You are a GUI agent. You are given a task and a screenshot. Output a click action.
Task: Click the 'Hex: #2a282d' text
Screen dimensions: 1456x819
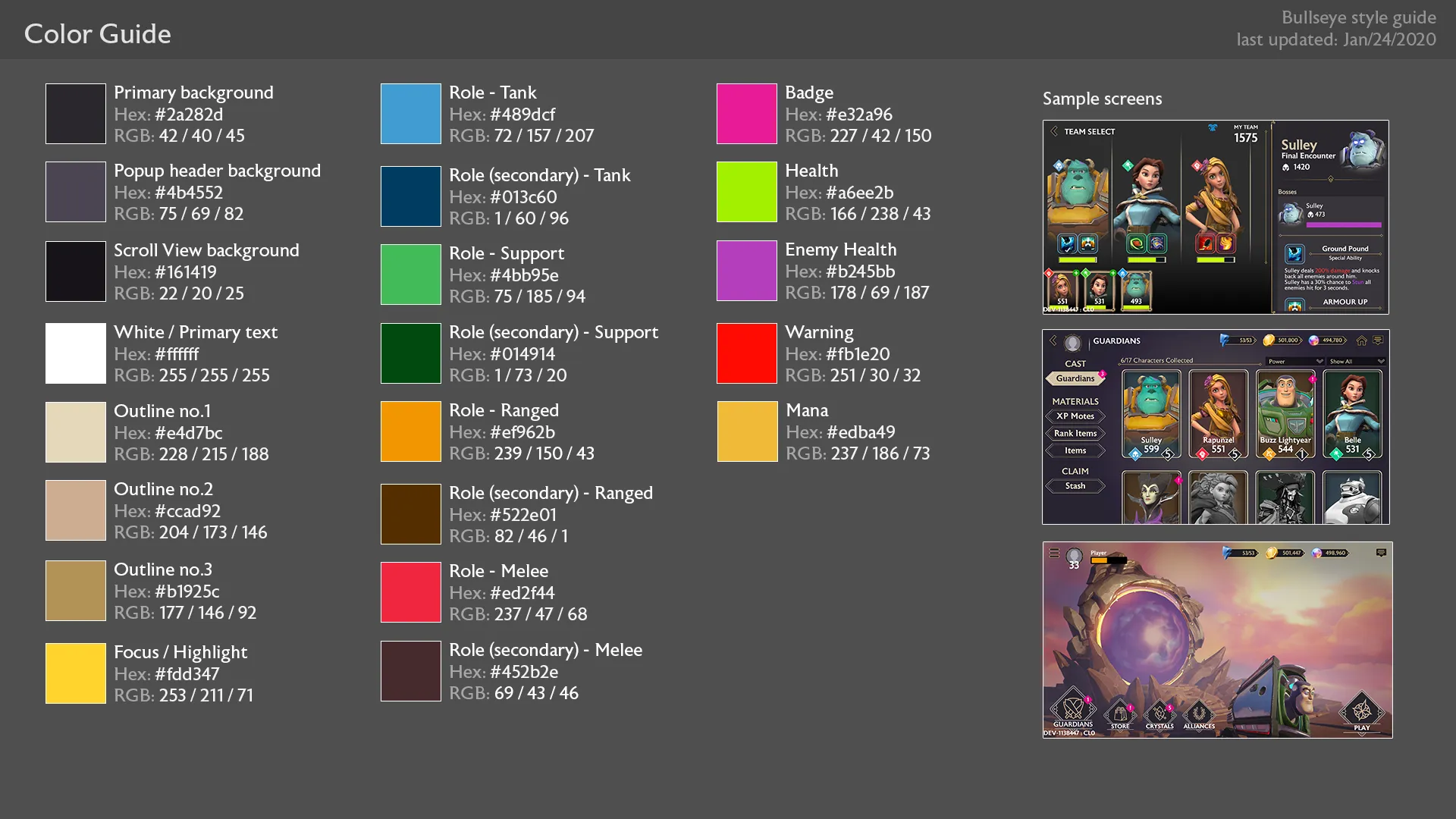point(168,115)
